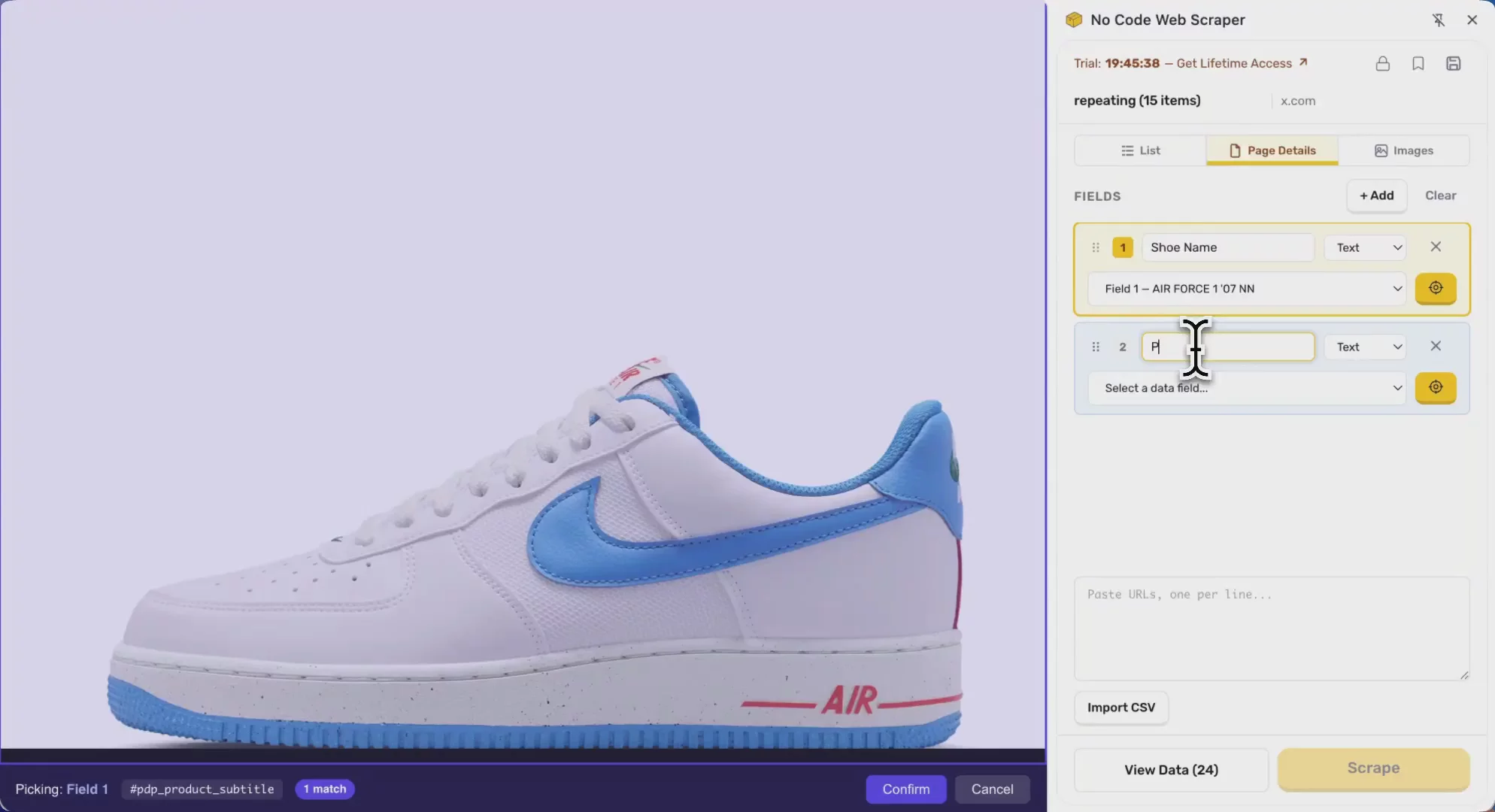Activate the element picker for field 2
The width and height of the screenshot is (1495, 812).
tap(1435, 387)
